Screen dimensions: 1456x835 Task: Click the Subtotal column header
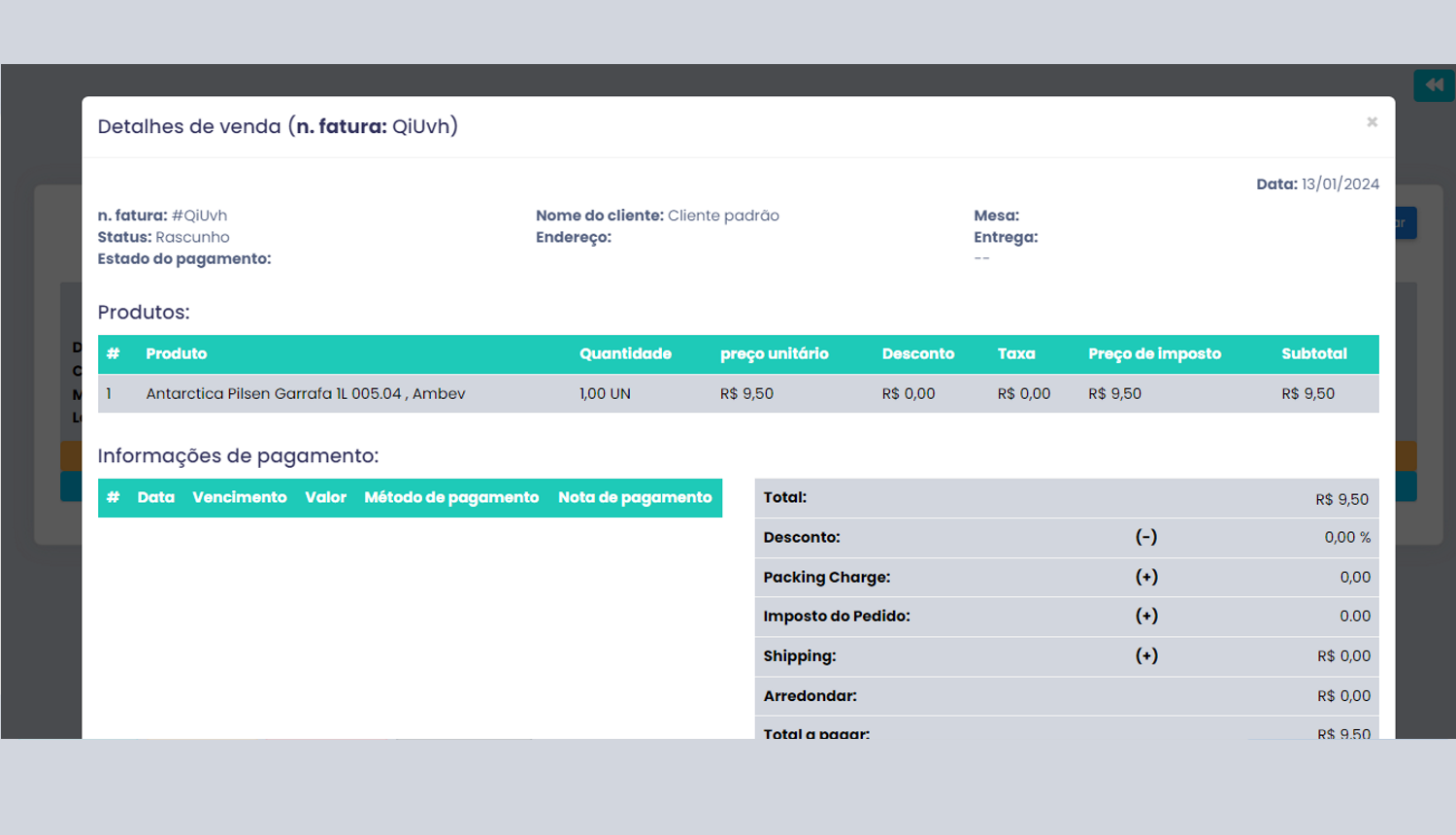pyautogui.click(x=1313, y=353)
